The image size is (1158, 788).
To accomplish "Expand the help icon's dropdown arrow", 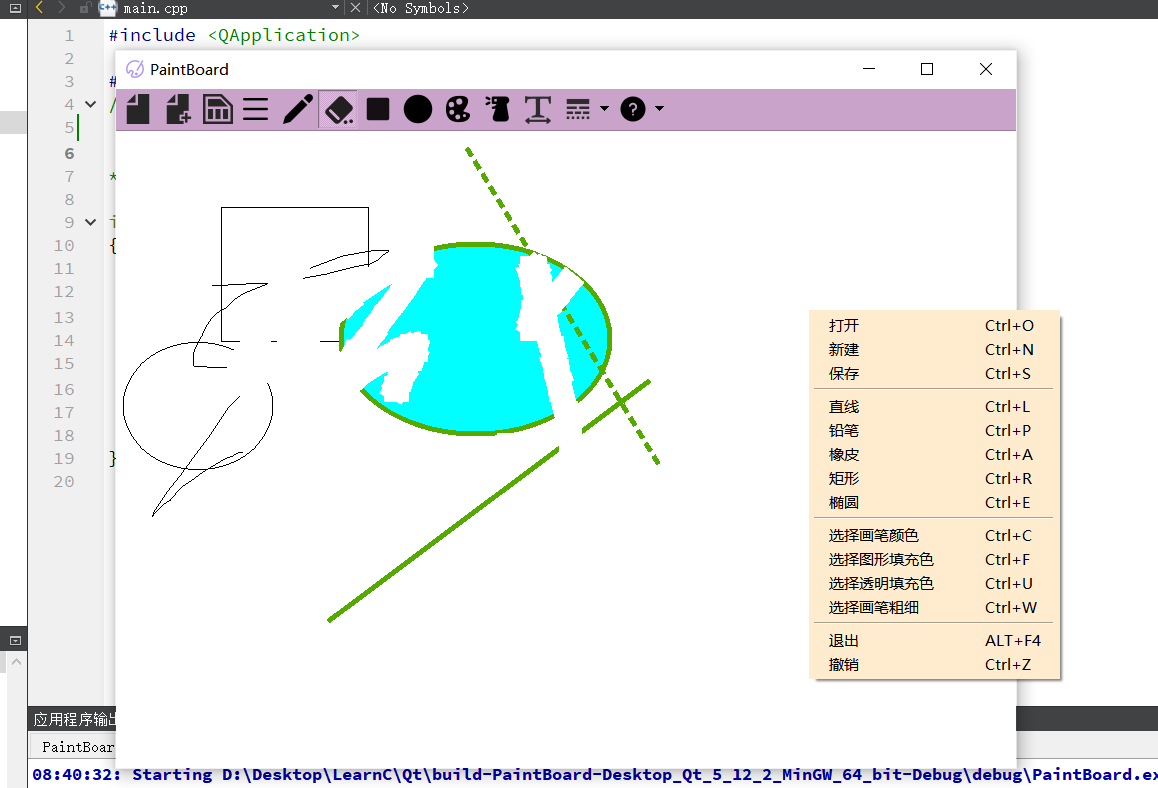I will 657,109.
